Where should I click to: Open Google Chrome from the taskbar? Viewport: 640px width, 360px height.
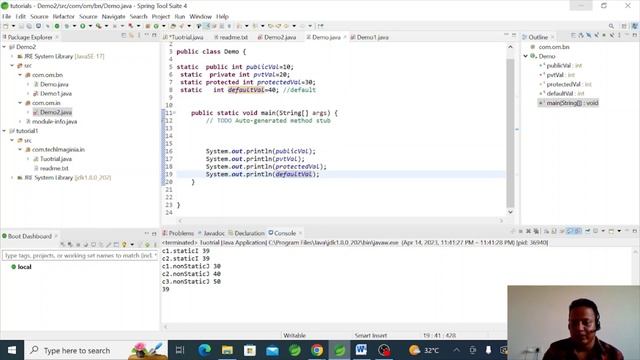point(317,350)
